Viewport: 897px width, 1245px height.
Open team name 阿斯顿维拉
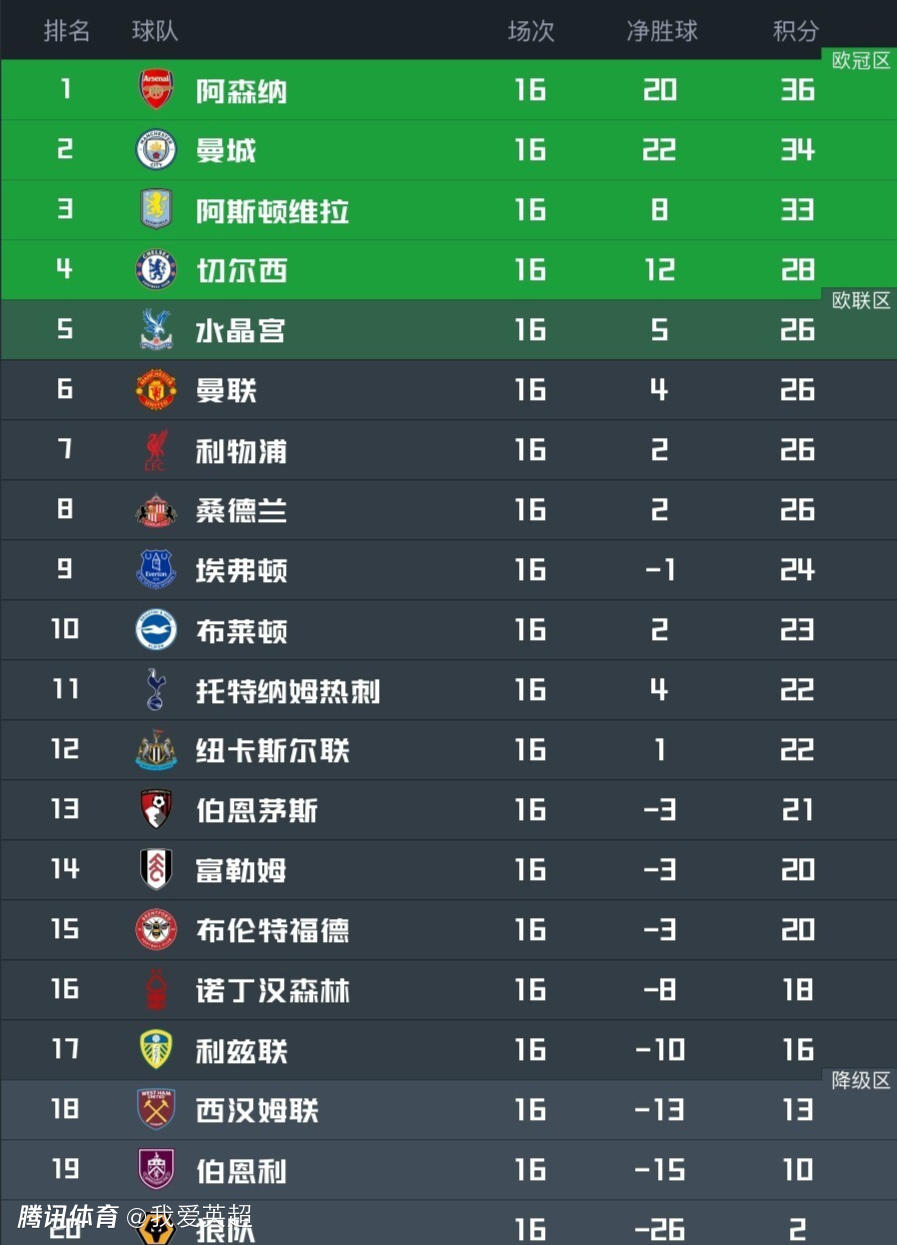coord(272,211)
